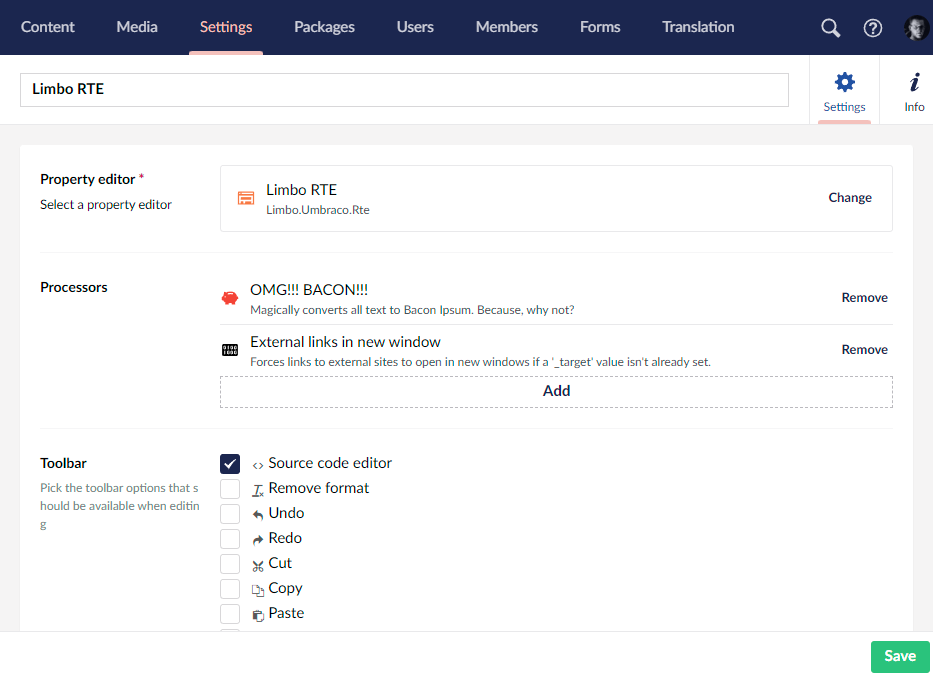
Task: Click the Paste clipboard icon
Action: pos(258,616)
